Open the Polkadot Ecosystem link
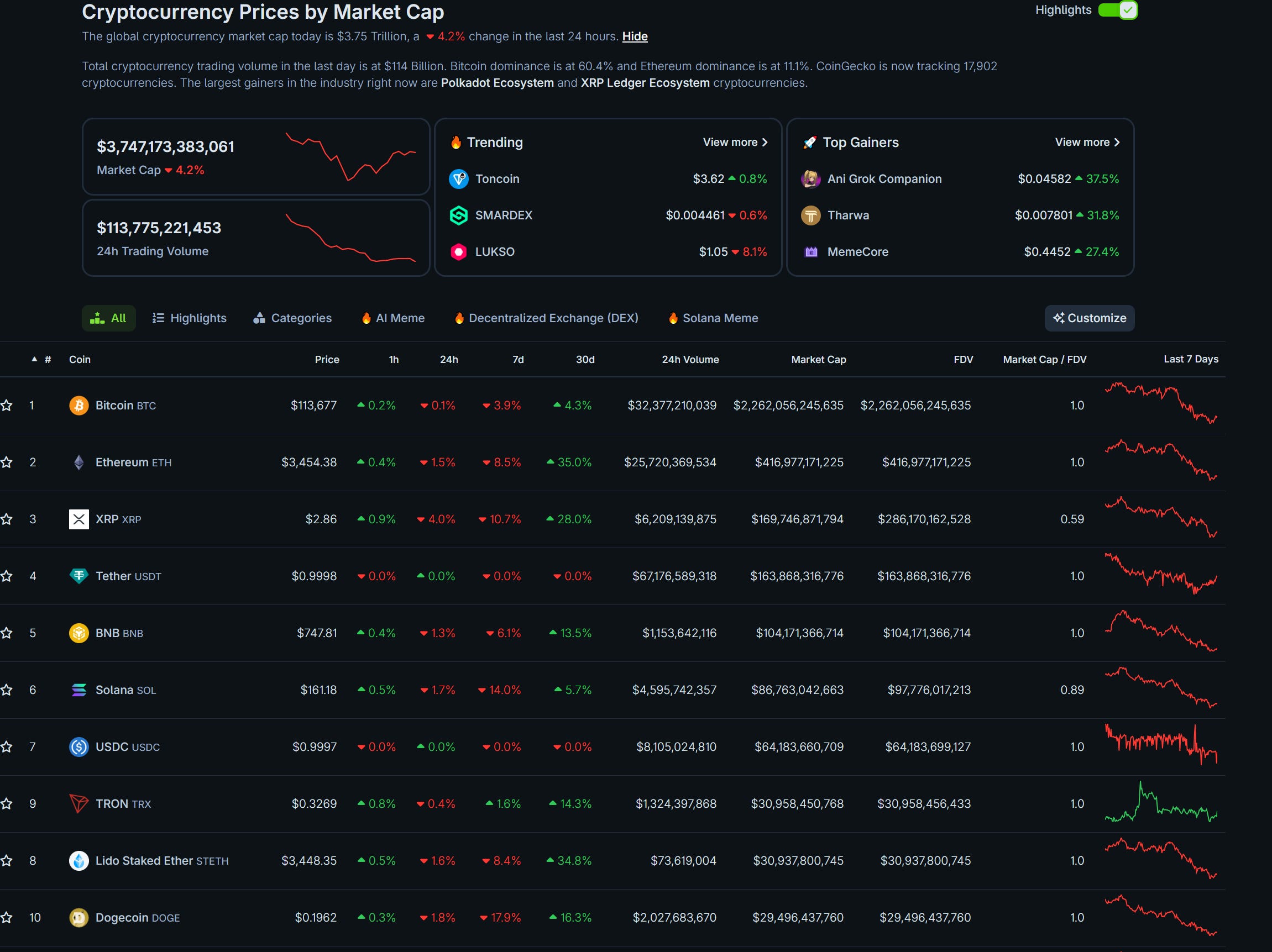The width and height of the screenshot is (1272, 952). (x=497, y=83)
